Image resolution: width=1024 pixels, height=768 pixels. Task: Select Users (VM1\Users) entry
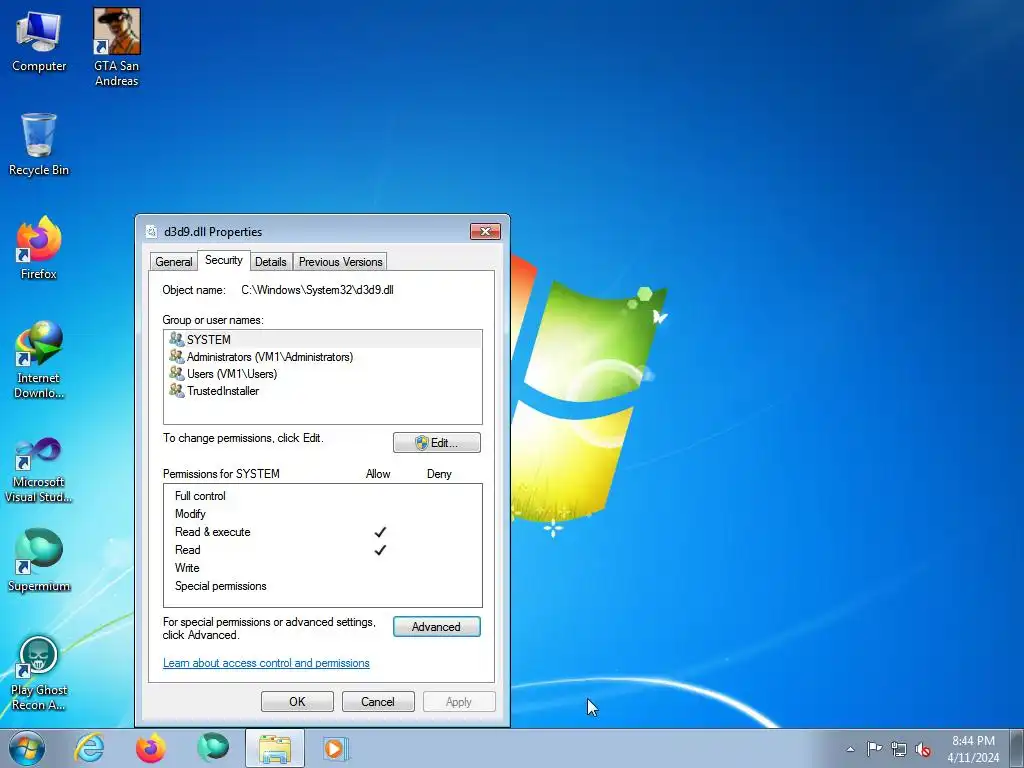[x=323, y=374]
